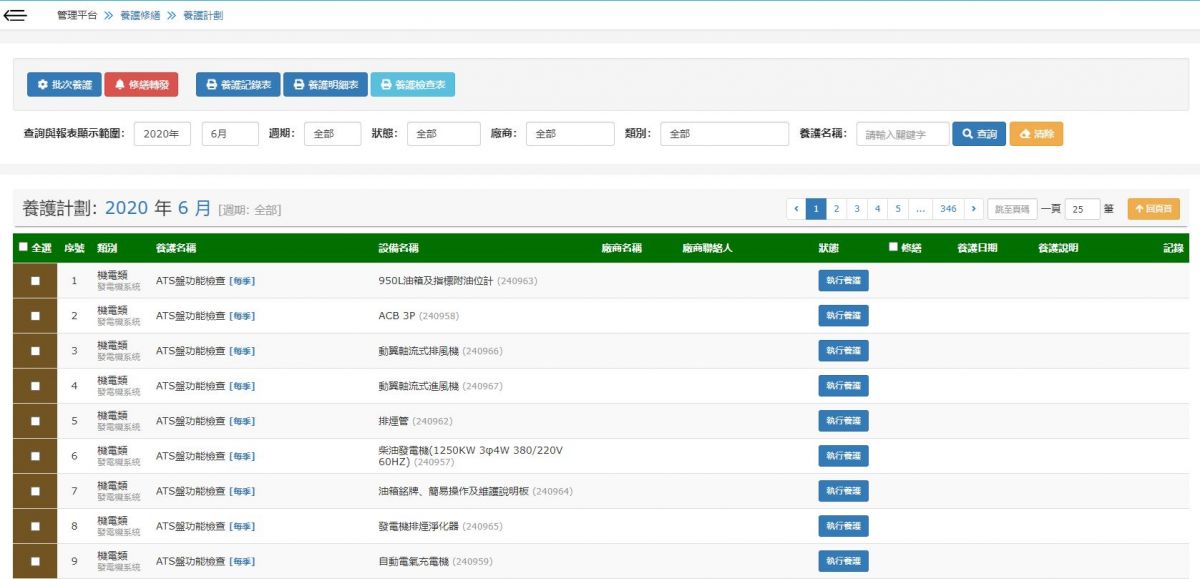
Task: Check the checkbox for row 7
Action: [x=35, y=491]
